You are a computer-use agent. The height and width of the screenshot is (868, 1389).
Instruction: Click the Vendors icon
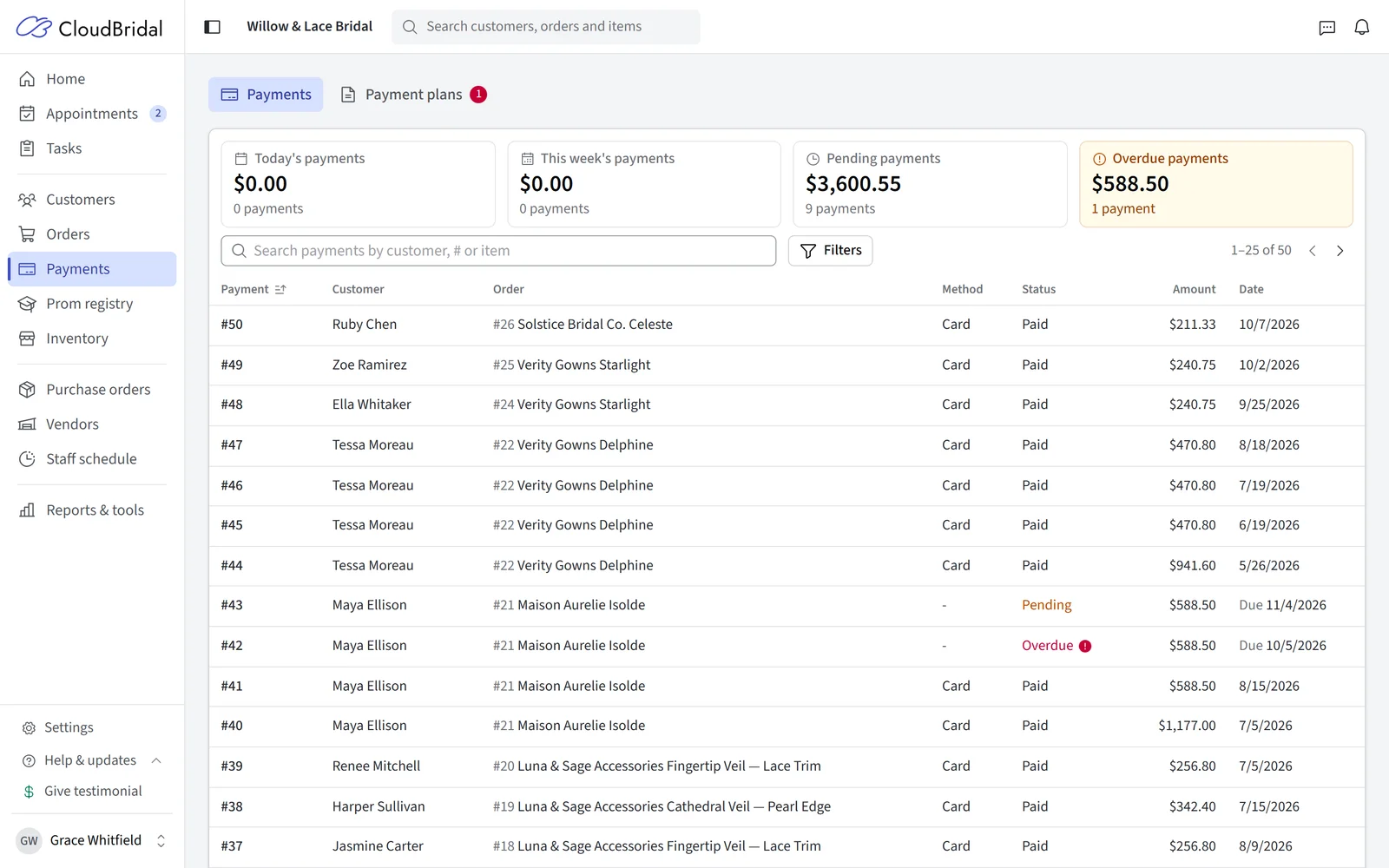[x=27, y=424]
